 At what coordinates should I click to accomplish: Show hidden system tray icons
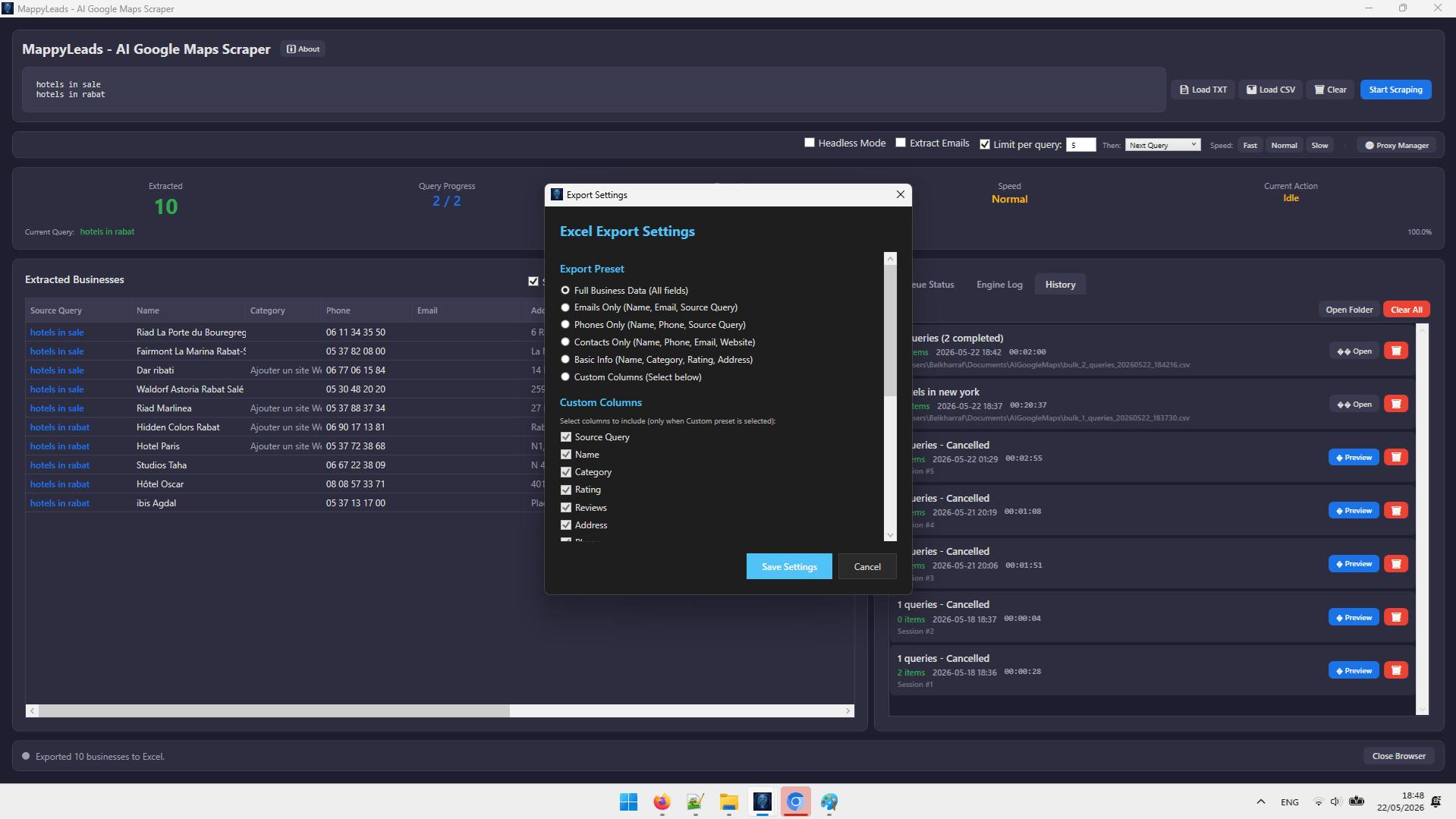point(1260,802)
